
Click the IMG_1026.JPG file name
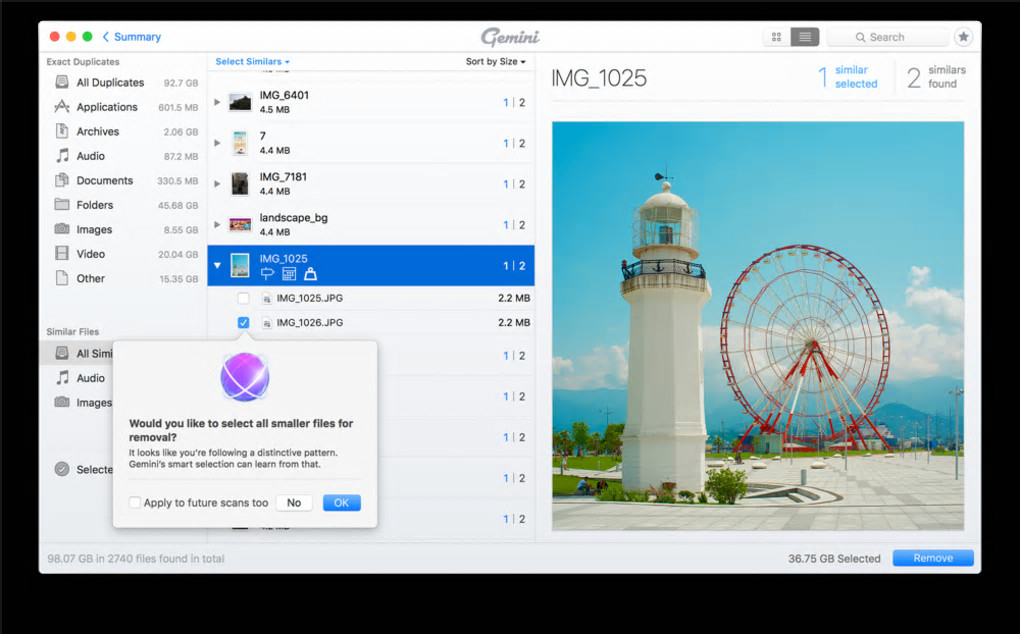310,323
